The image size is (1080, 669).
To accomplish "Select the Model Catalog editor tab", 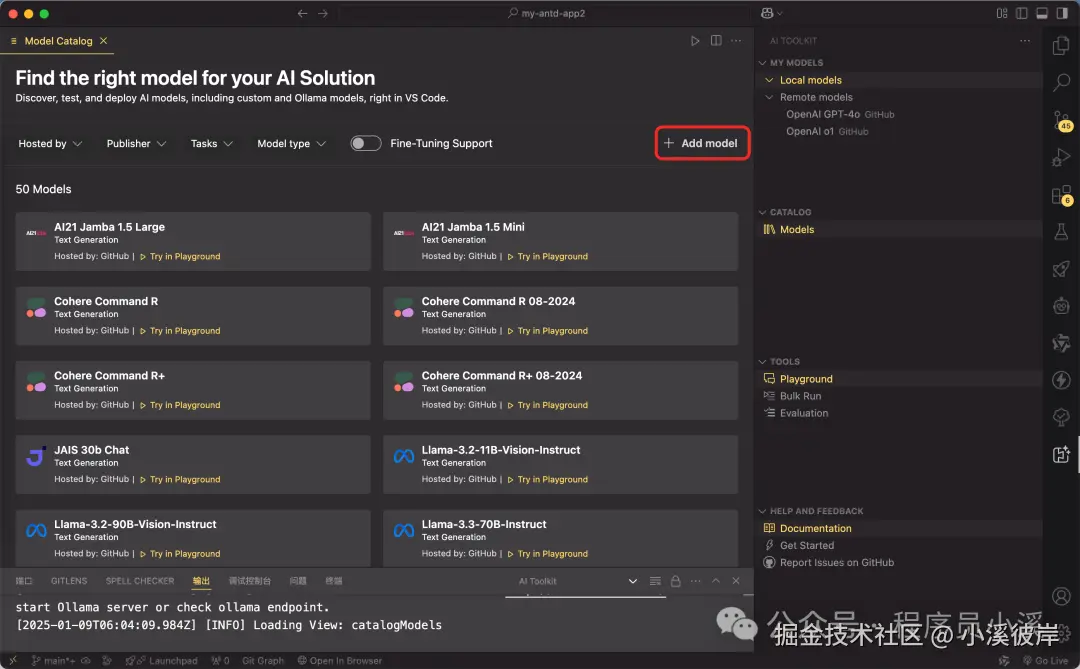I will point(59,41).
